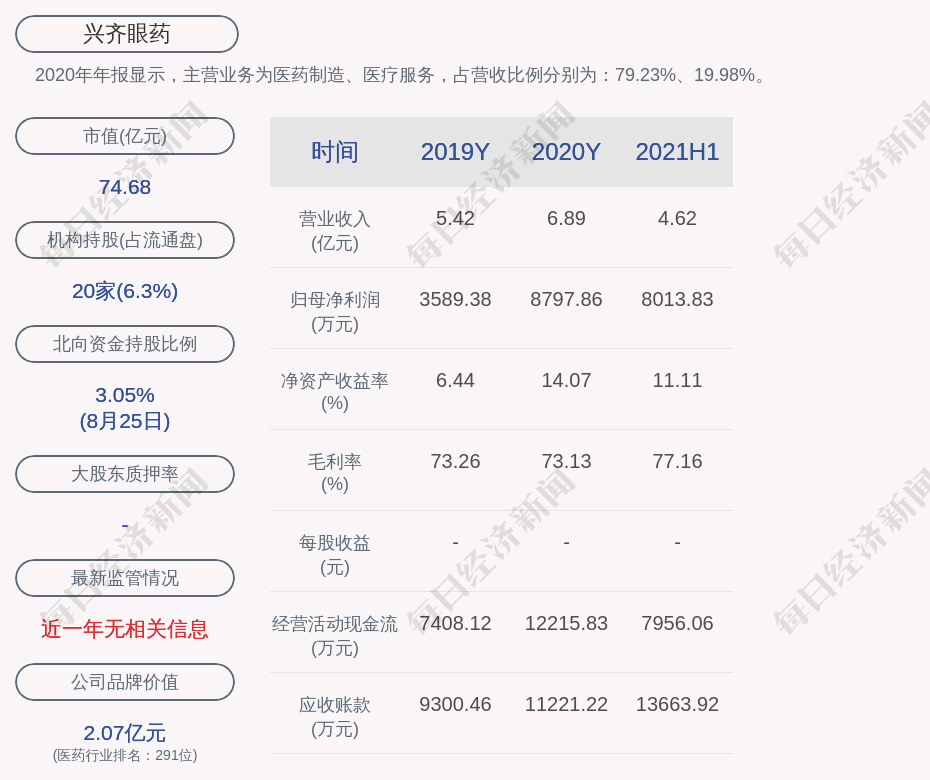Click the 兴齐眼药 company name label
Image resolution: width=930 pixels, height=780 pixels.
click(x=126, y=34)
